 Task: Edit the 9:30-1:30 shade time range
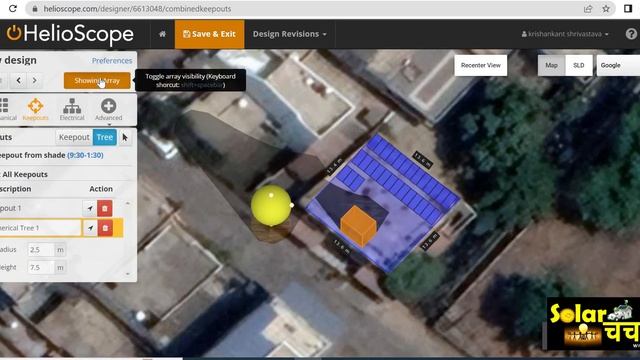click(85, 155)
